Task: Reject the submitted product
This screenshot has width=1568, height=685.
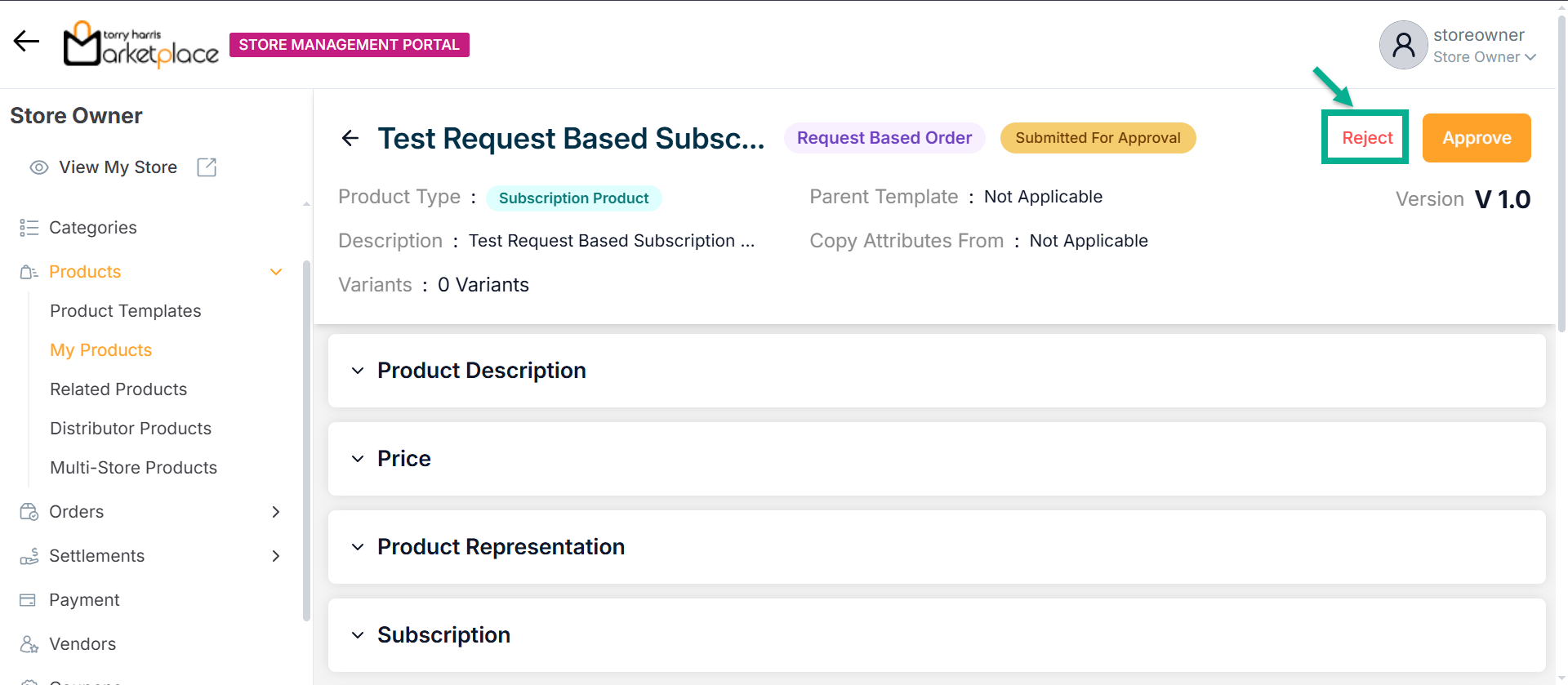Action: click(1366, 138)
